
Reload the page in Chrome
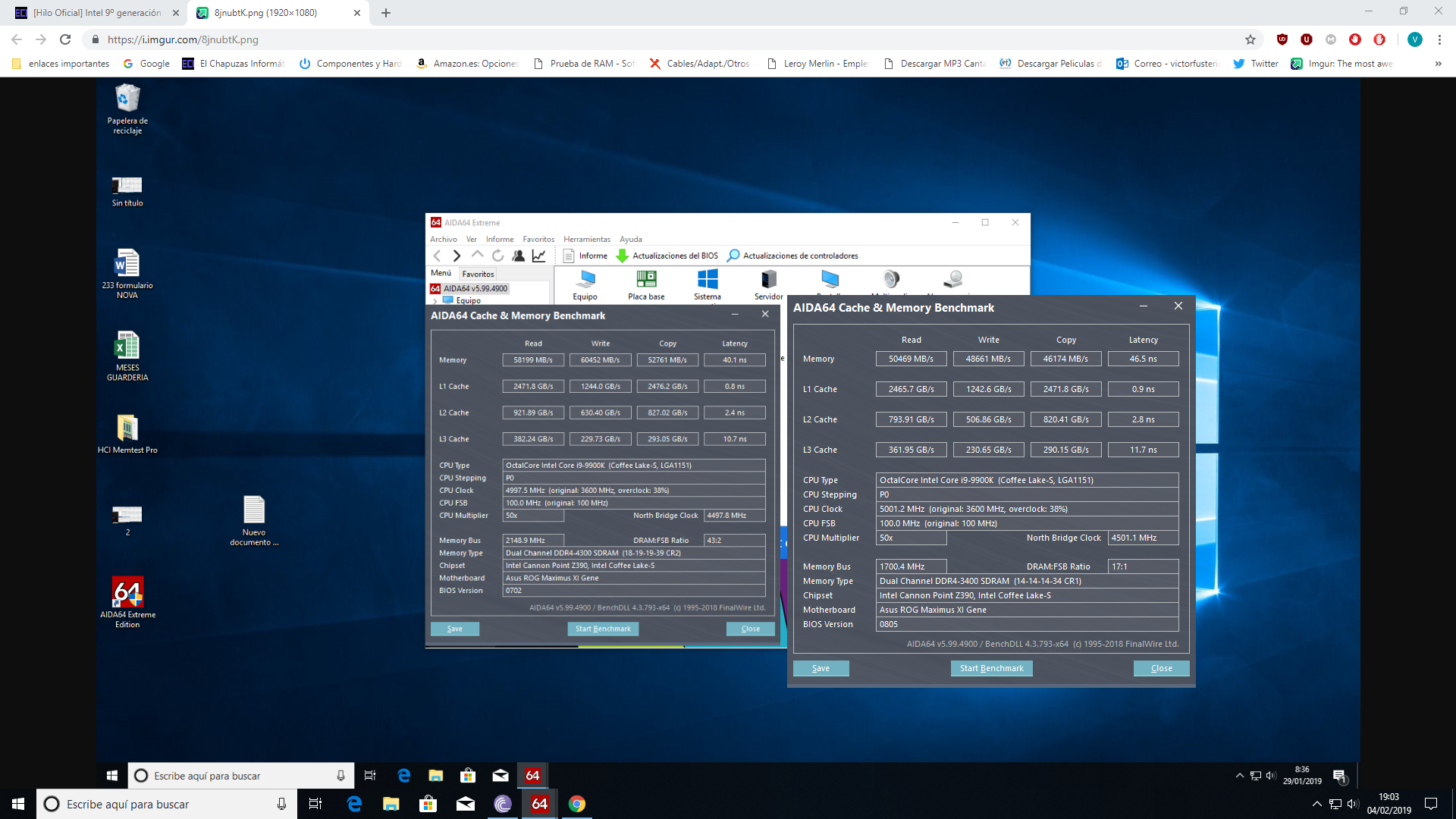pos(65,39)
